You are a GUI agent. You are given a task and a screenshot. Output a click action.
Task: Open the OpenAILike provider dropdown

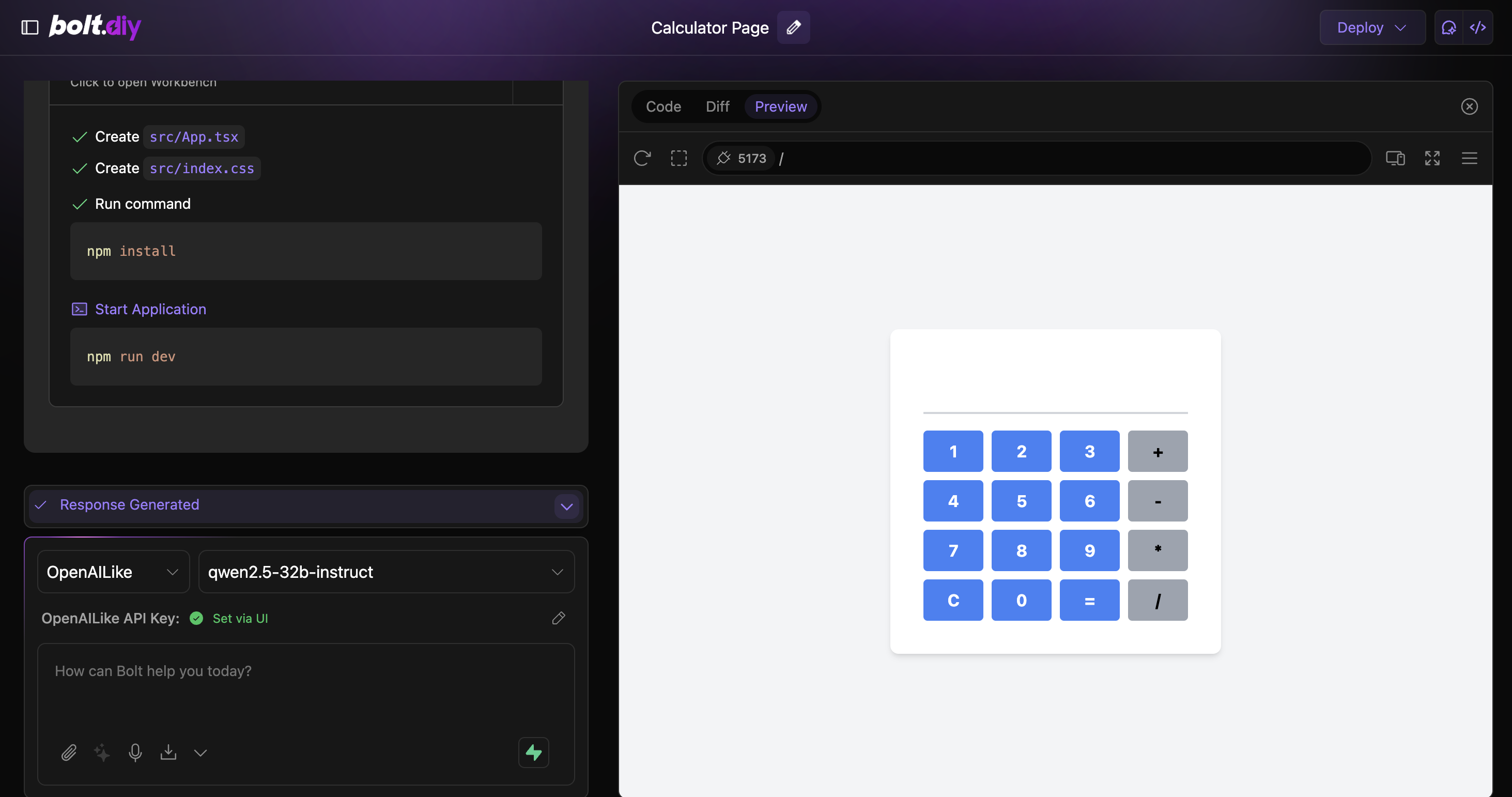[113, 572]
